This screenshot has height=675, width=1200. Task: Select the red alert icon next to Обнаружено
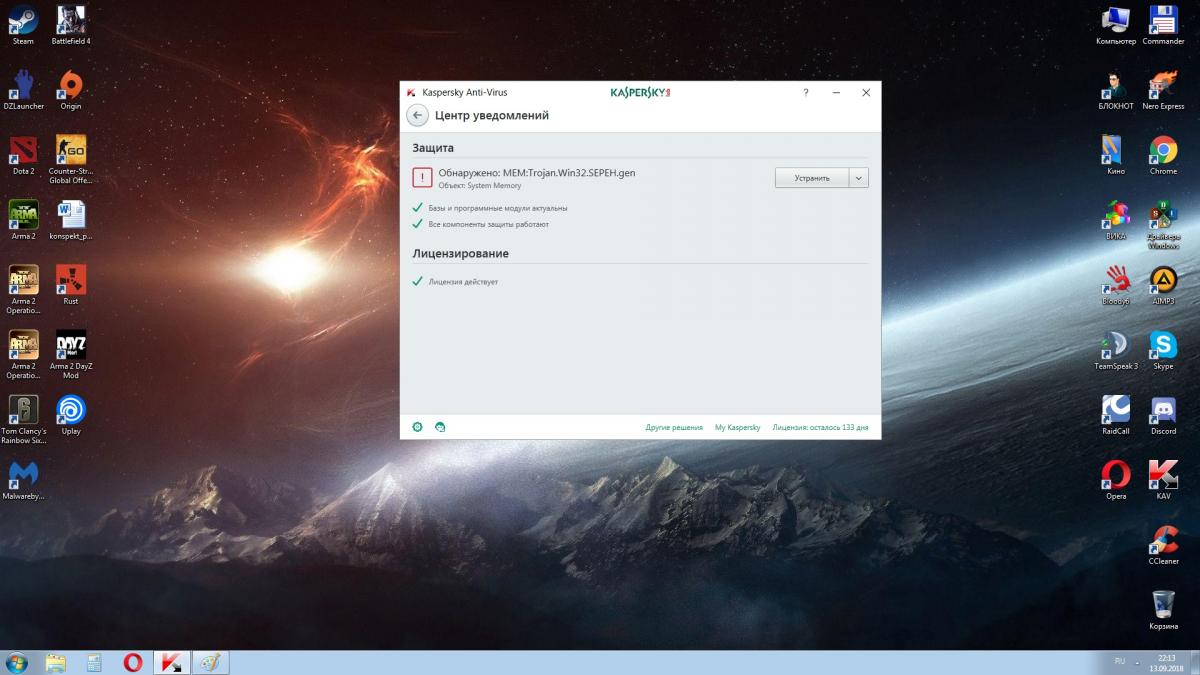click(423, 177)
